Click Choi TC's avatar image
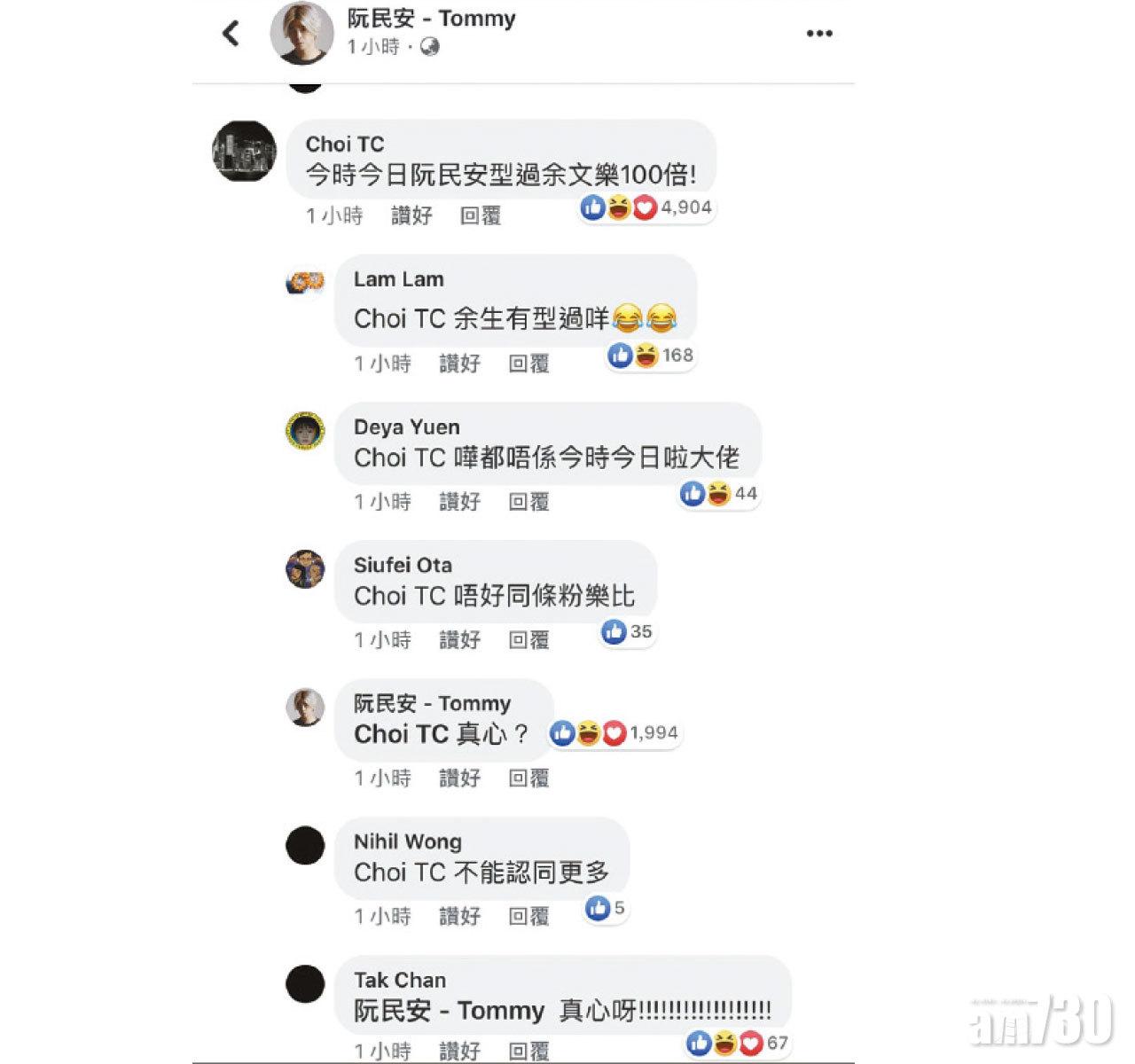Viewport: 1135px width, 1064px height. [244, 153]
